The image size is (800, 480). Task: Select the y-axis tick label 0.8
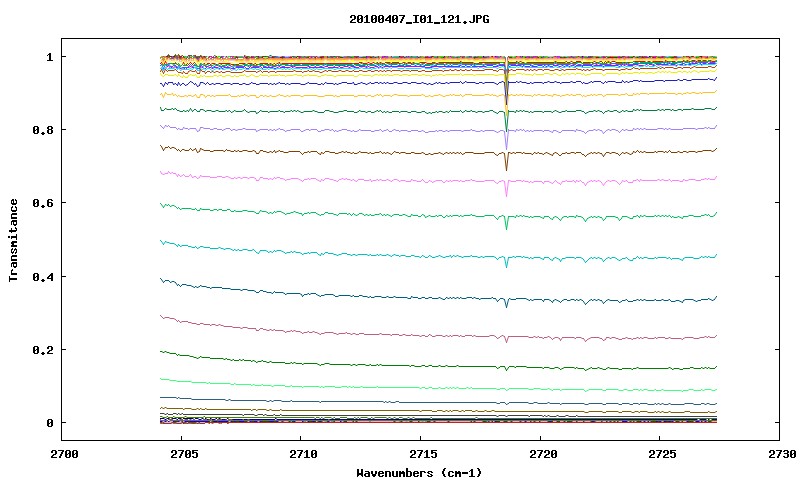[43, 130]
